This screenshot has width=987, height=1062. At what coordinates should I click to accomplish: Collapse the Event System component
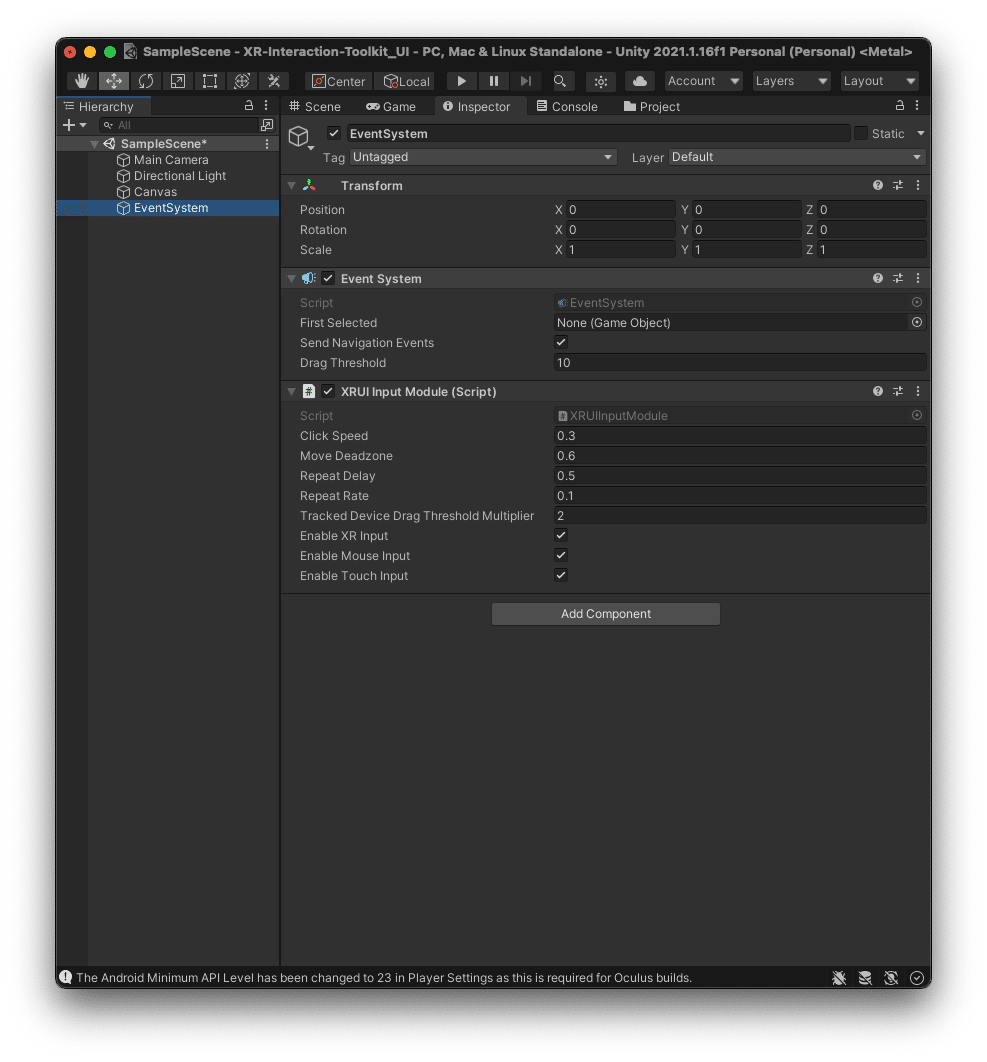click(291, 278)
